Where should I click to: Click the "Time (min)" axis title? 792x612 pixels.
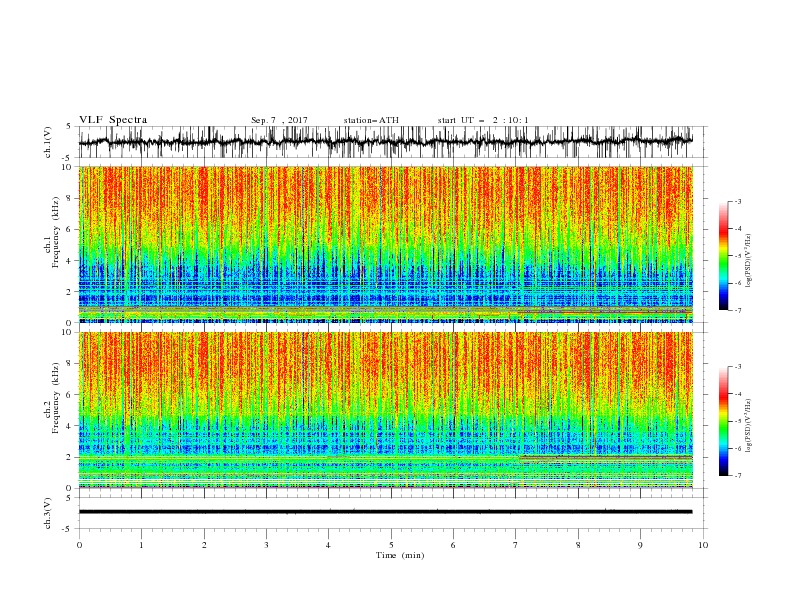coord(400,555)
